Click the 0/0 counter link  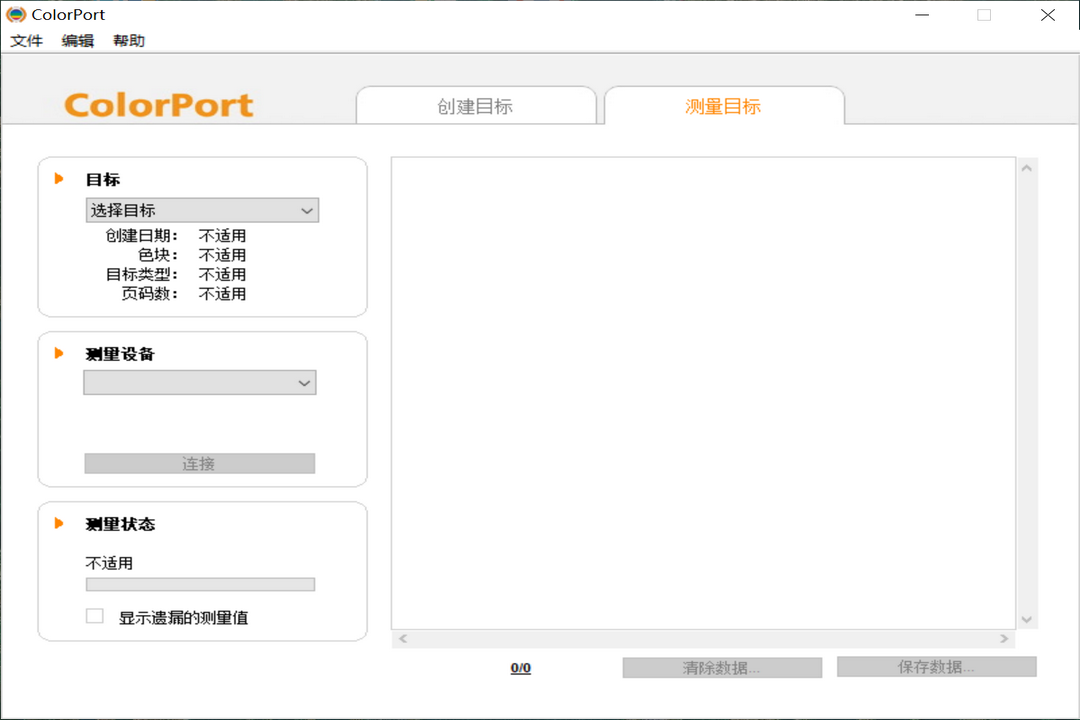coord(520,667)
